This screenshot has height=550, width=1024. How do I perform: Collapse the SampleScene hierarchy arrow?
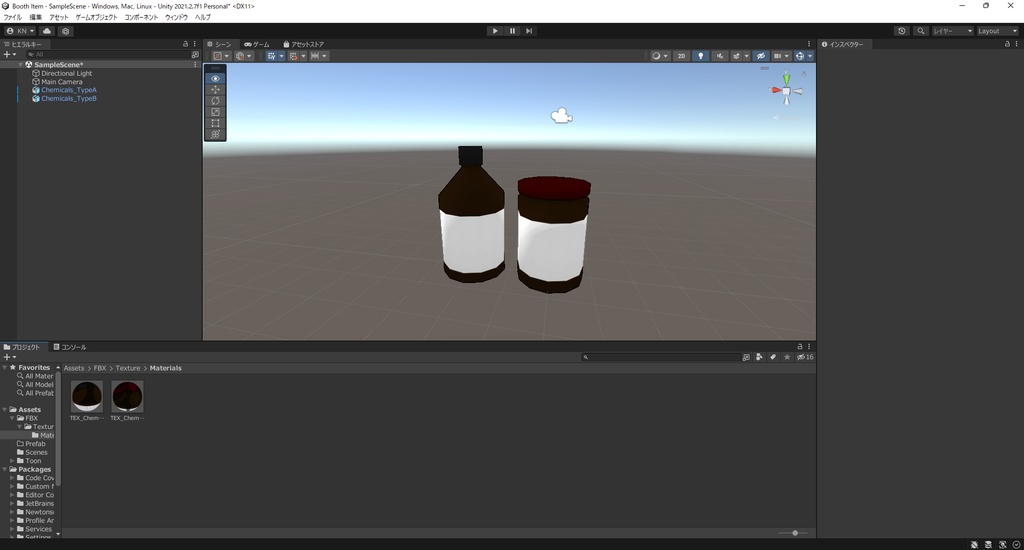pyautogui.click(x=20, y=65)
